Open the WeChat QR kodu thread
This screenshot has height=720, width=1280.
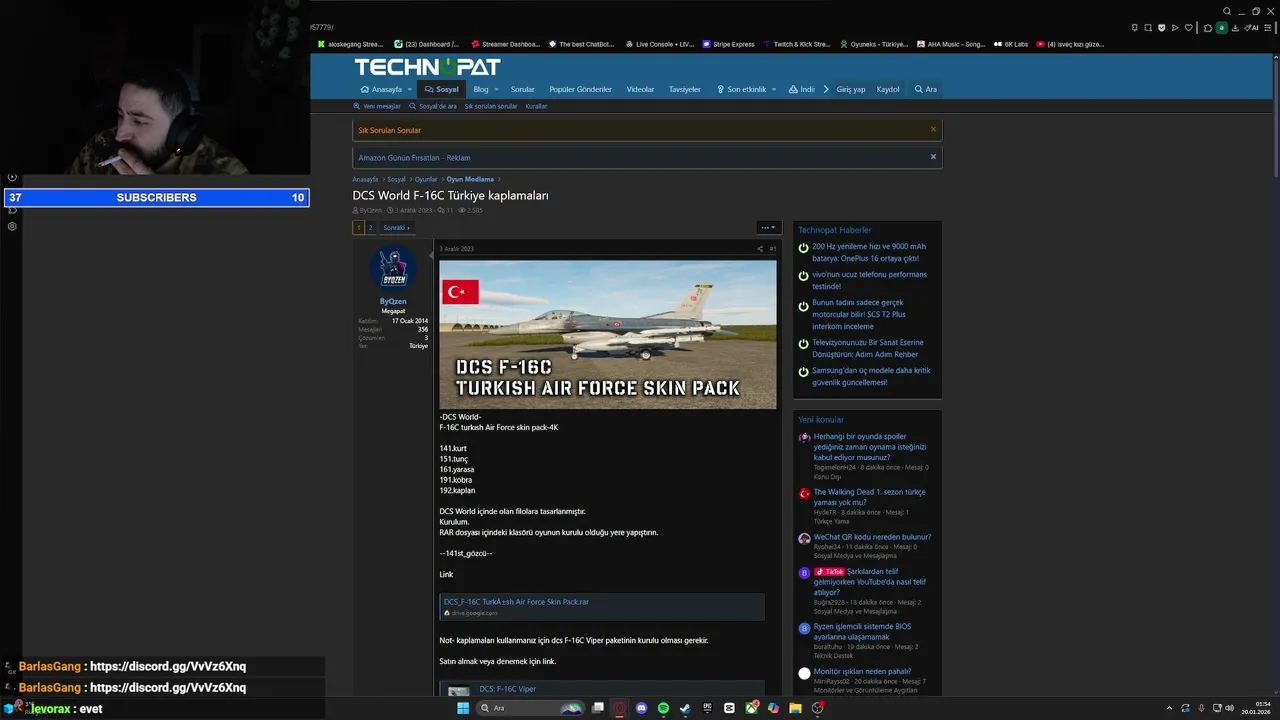(x=872, y=537)
